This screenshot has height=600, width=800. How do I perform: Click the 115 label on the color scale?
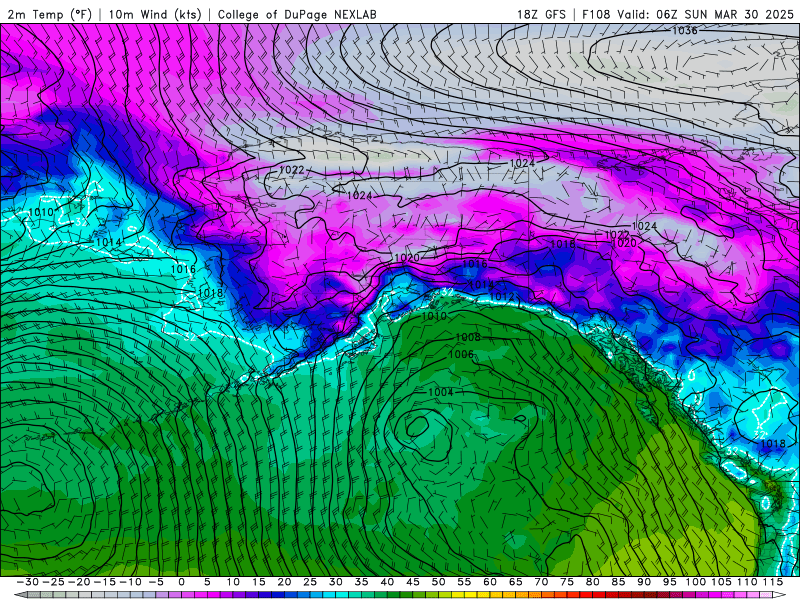(773, 582)
